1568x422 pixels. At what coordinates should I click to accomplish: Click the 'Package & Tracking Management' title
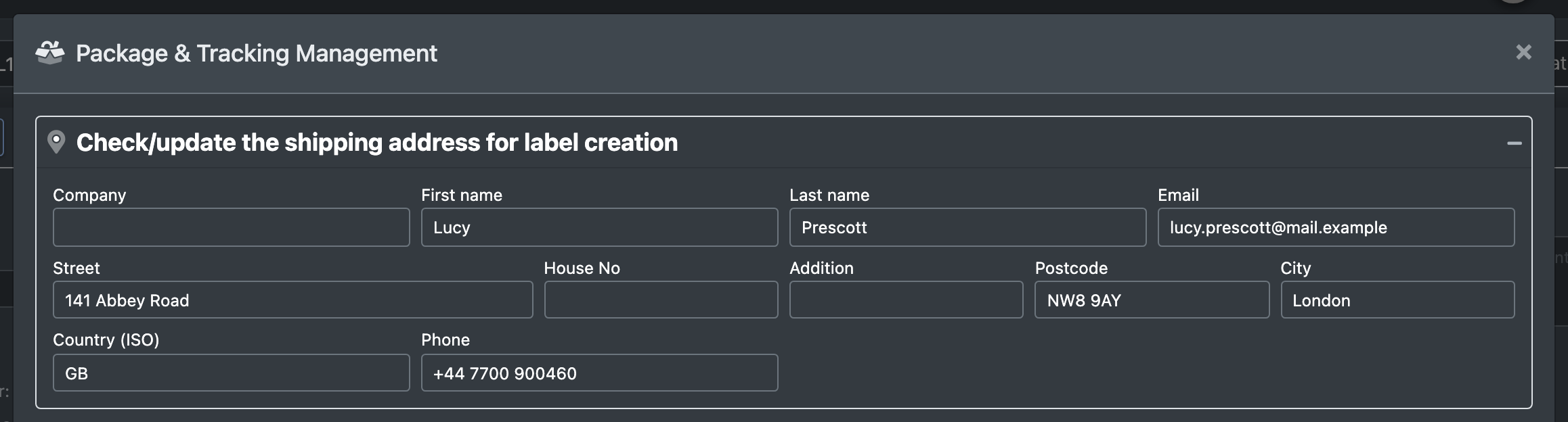[x=257, y=53]
